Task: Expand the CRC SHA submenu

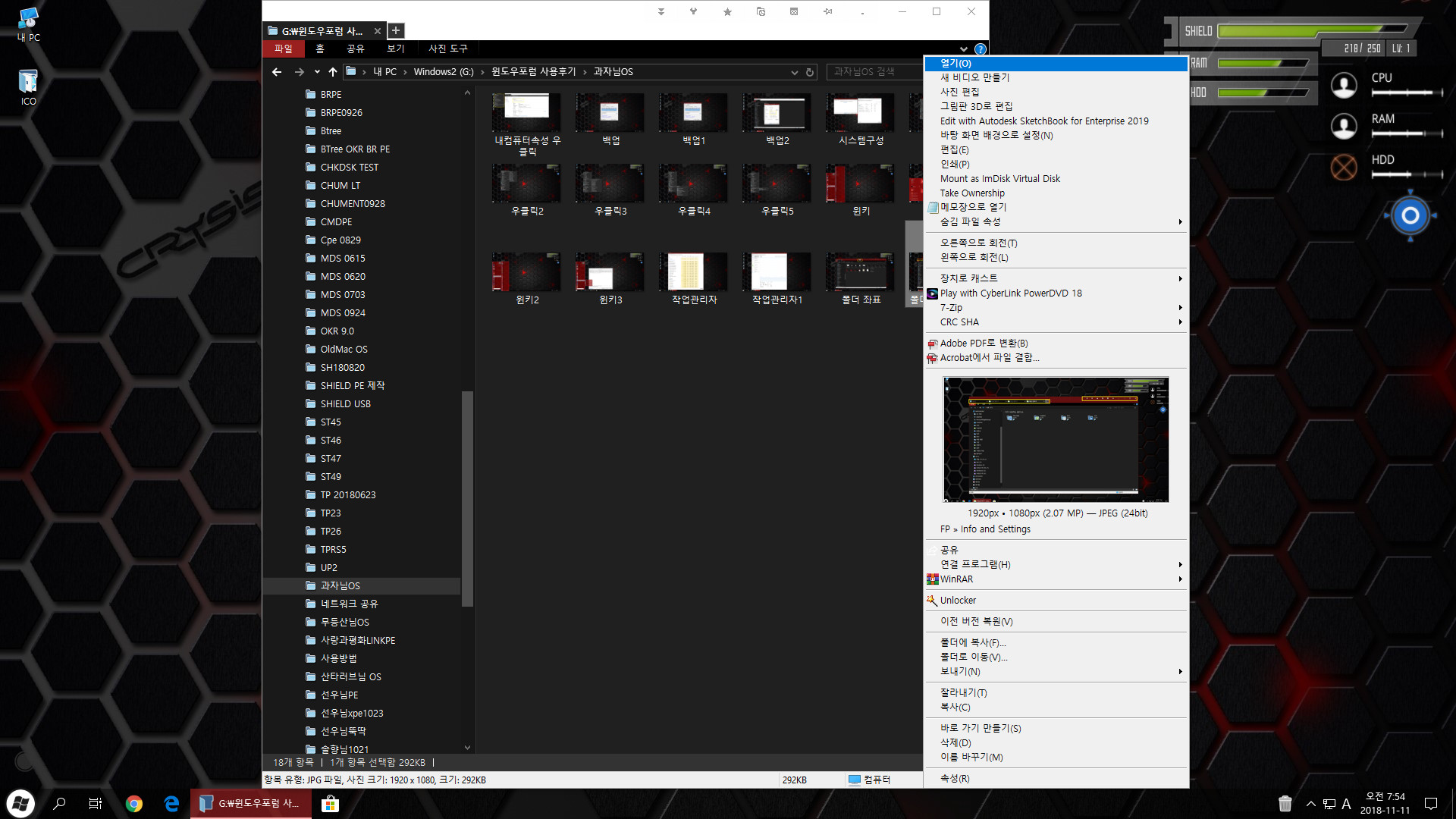Action: tap(1056, 322)
